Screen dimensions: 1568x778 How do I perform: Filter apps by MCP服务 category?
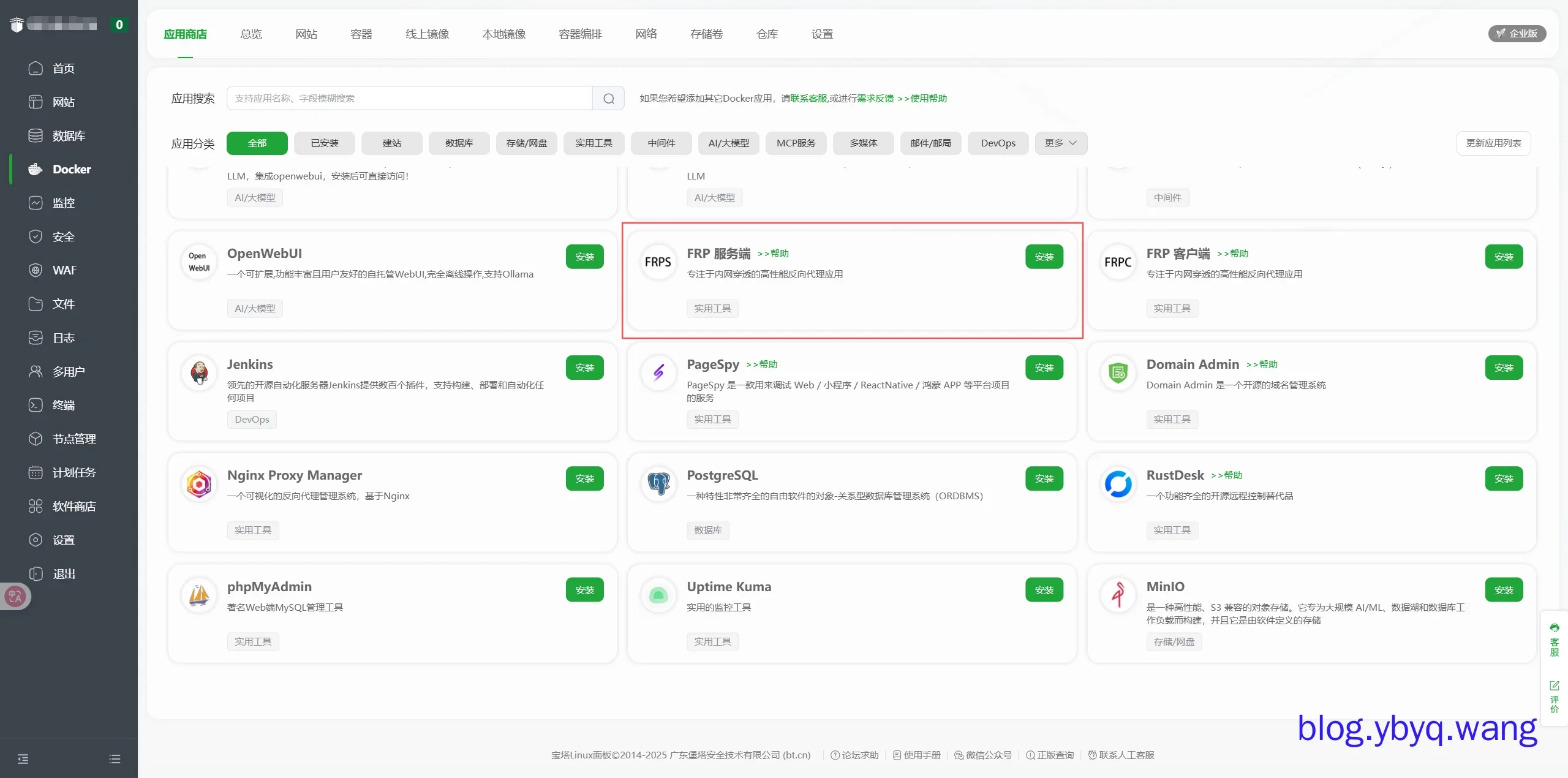click(x=796, y=143)
